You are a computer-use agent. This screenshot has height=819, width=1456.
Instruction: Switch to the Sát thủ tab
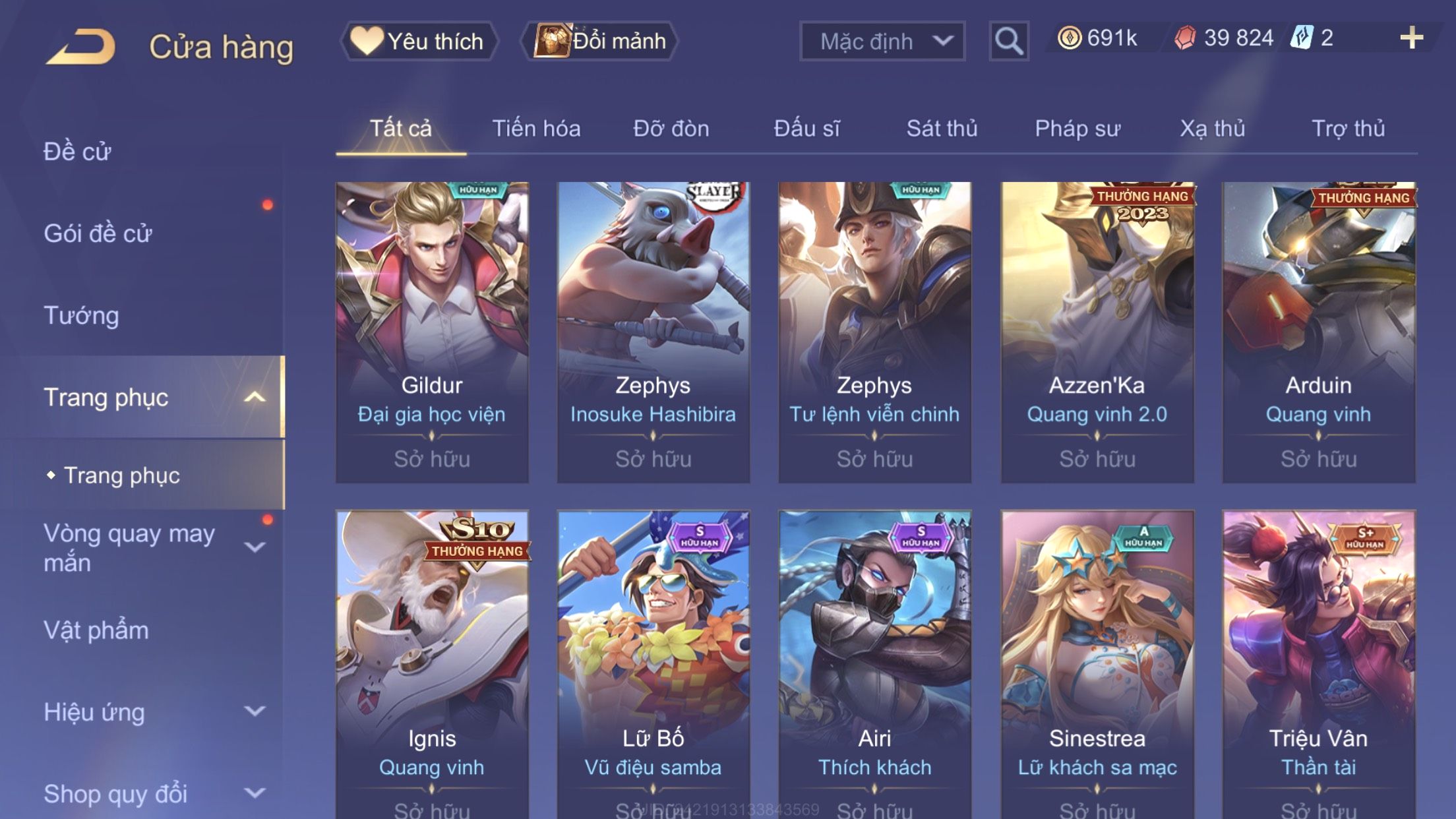pos(942,129)
